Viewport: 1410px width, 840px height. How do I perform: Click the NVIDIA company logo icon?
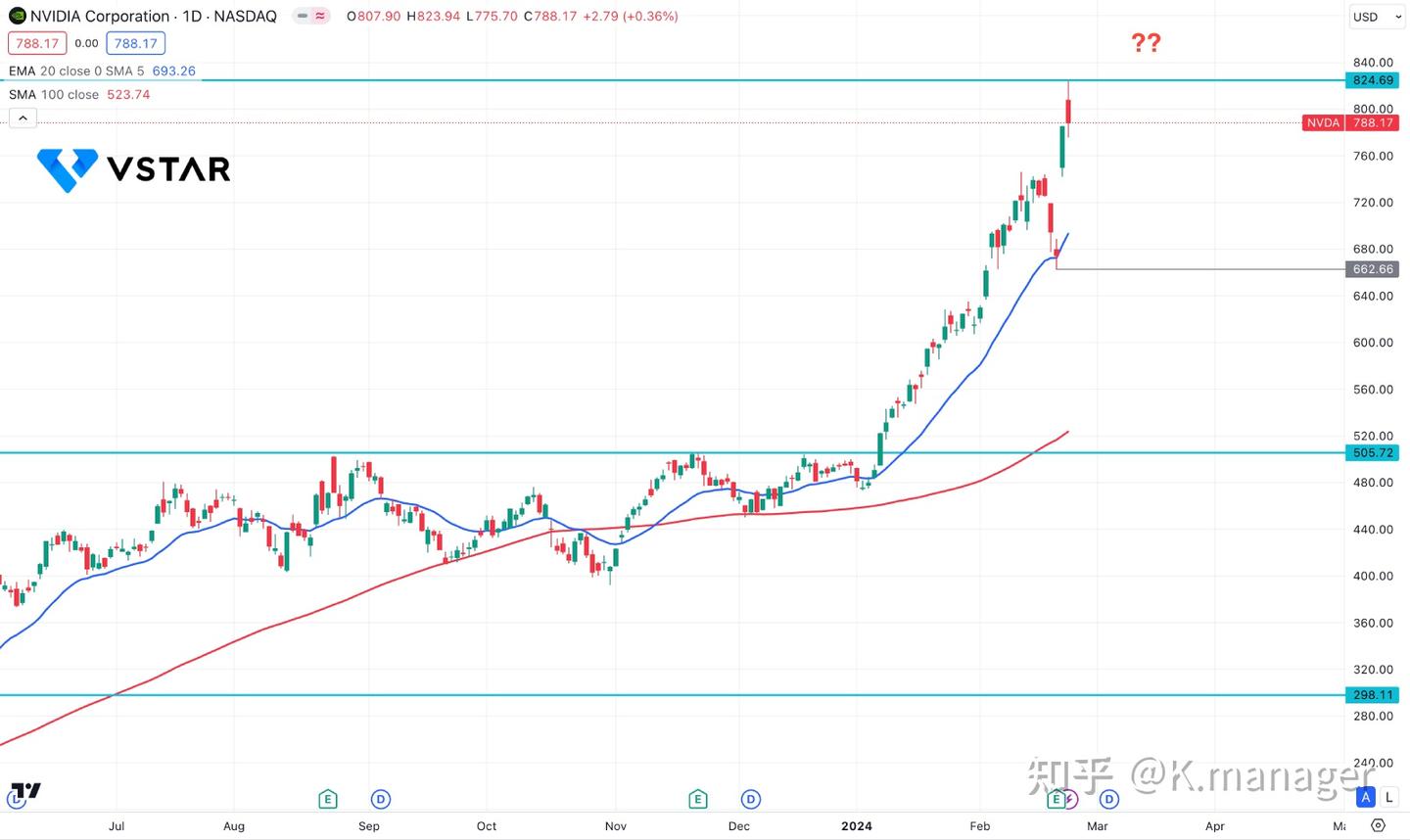pyautogui.click(x=16, y=16)
